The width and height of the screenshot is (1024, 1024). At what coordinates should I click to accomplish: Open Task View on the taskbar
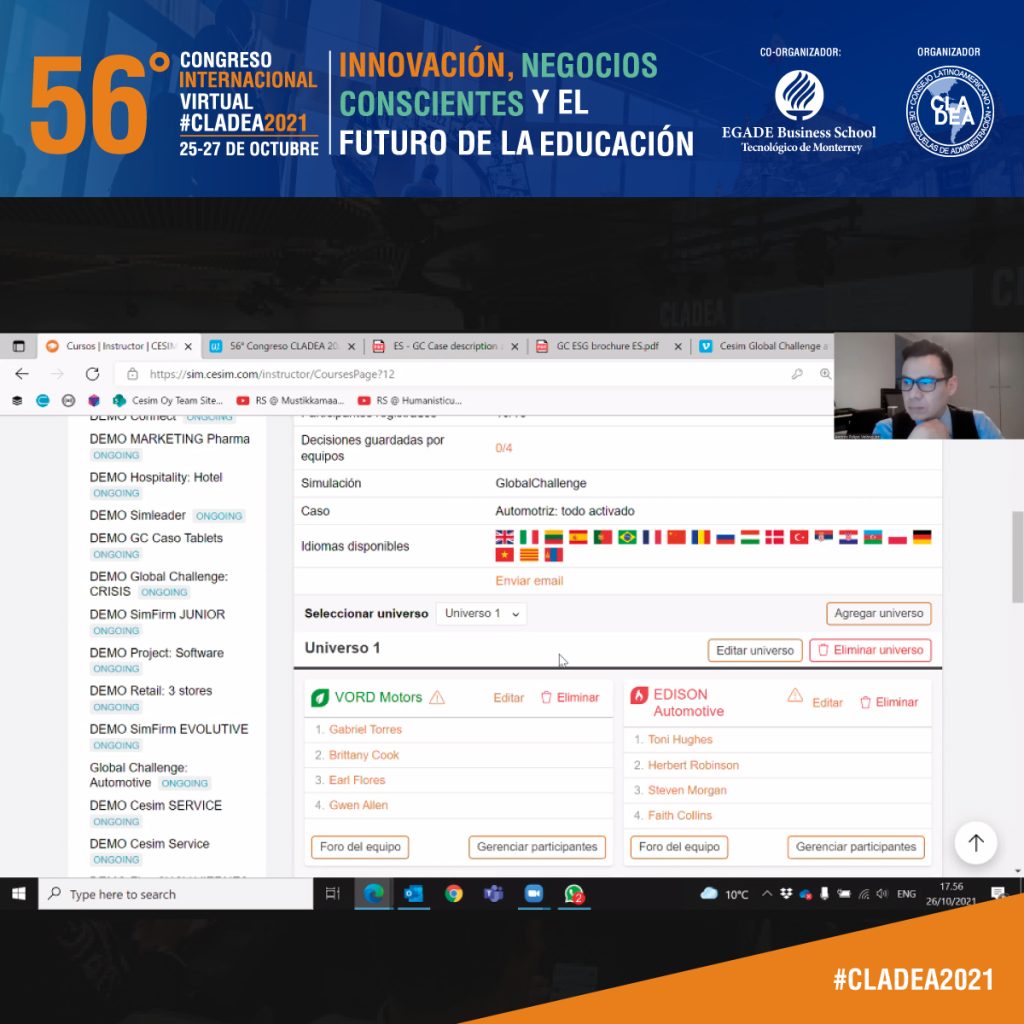(332, 893)
